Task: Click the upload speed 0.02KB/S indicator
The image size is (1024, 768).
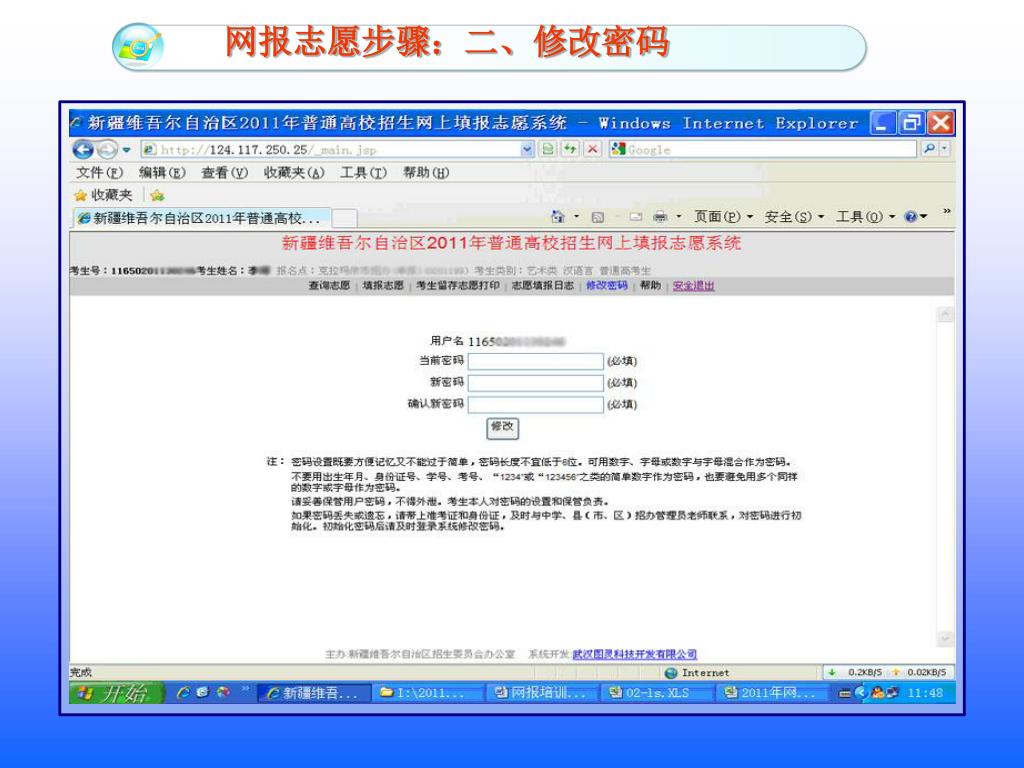Action: point(920,672)
